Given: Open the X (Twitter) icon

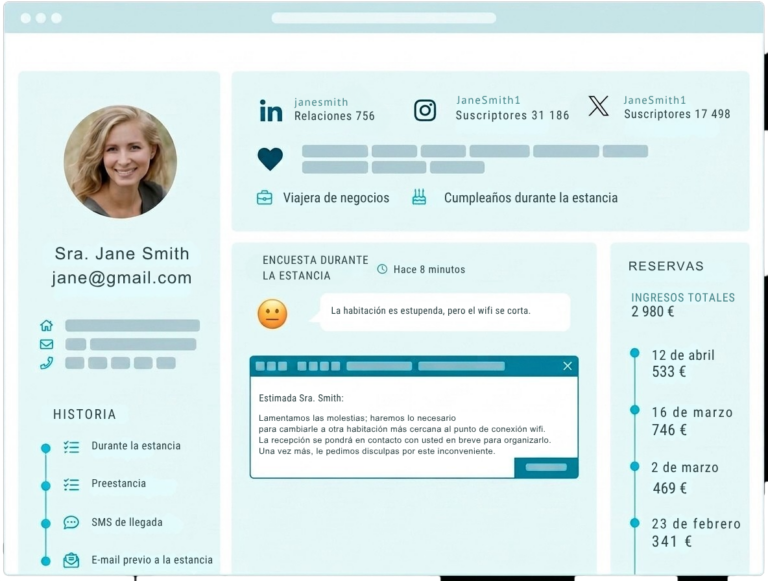Looking at the screenshot, I should 598,106.
